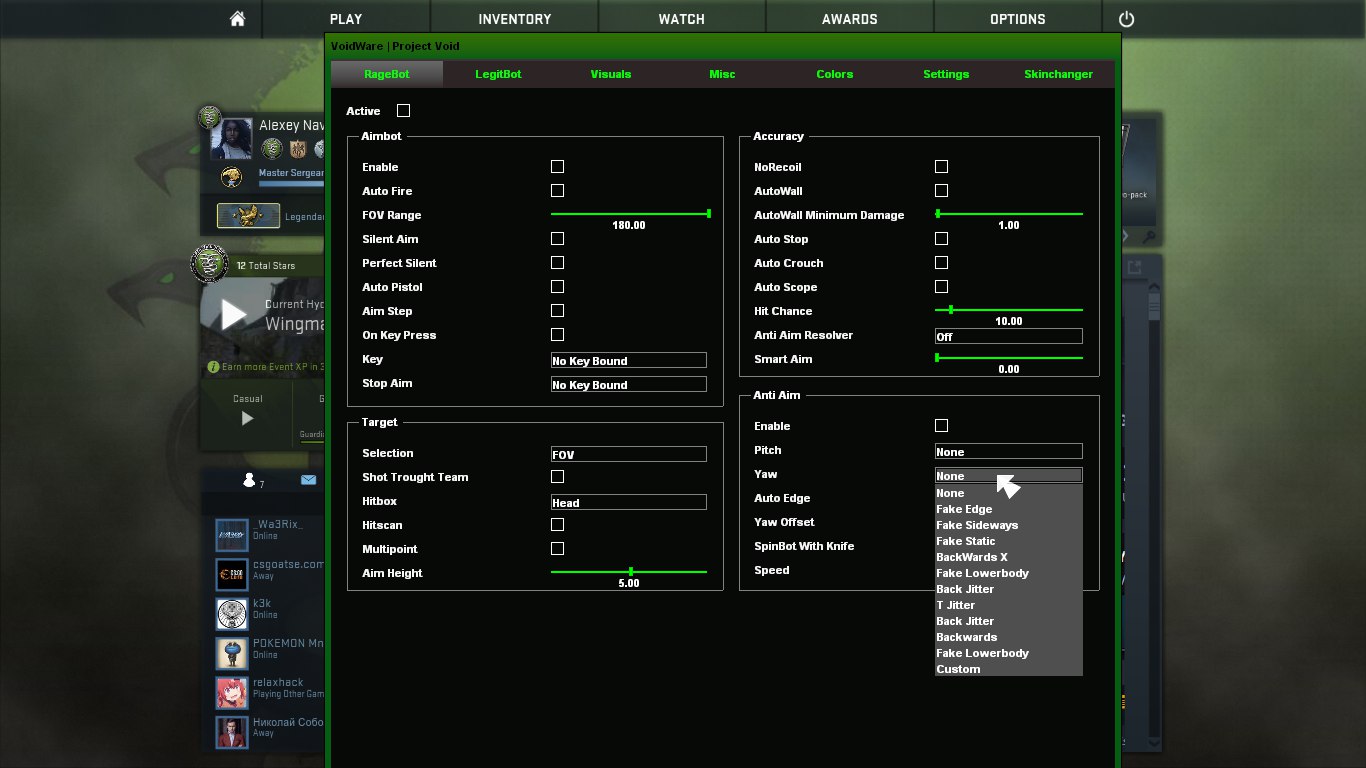
Task: Click the FOV Range slider
Action: (630, 214)
